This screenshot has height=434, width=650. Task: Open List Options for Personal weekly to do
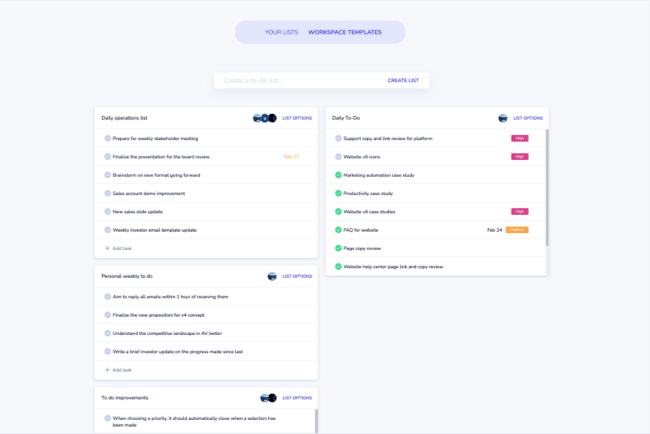pos(297,276)
